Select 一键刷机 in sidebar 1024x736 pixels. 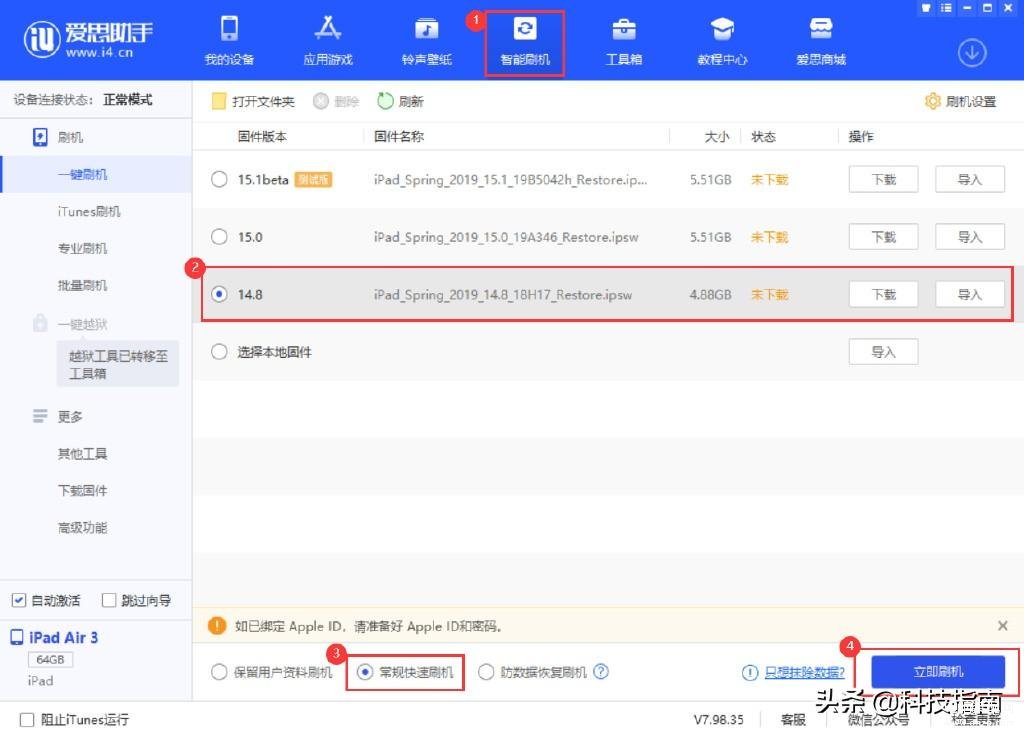[82, 174]
